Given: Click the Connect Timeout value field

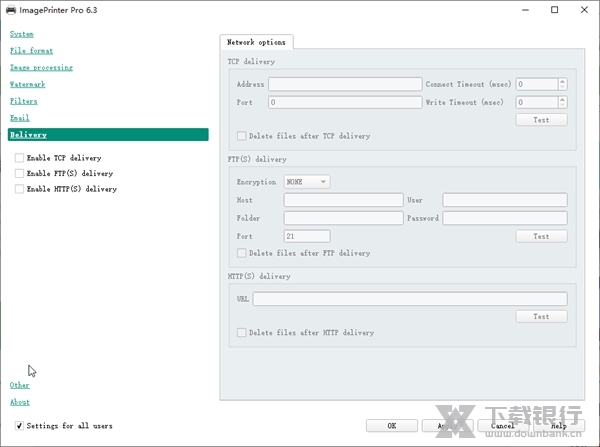Looking at the screenshot, I should pos(537,84).
